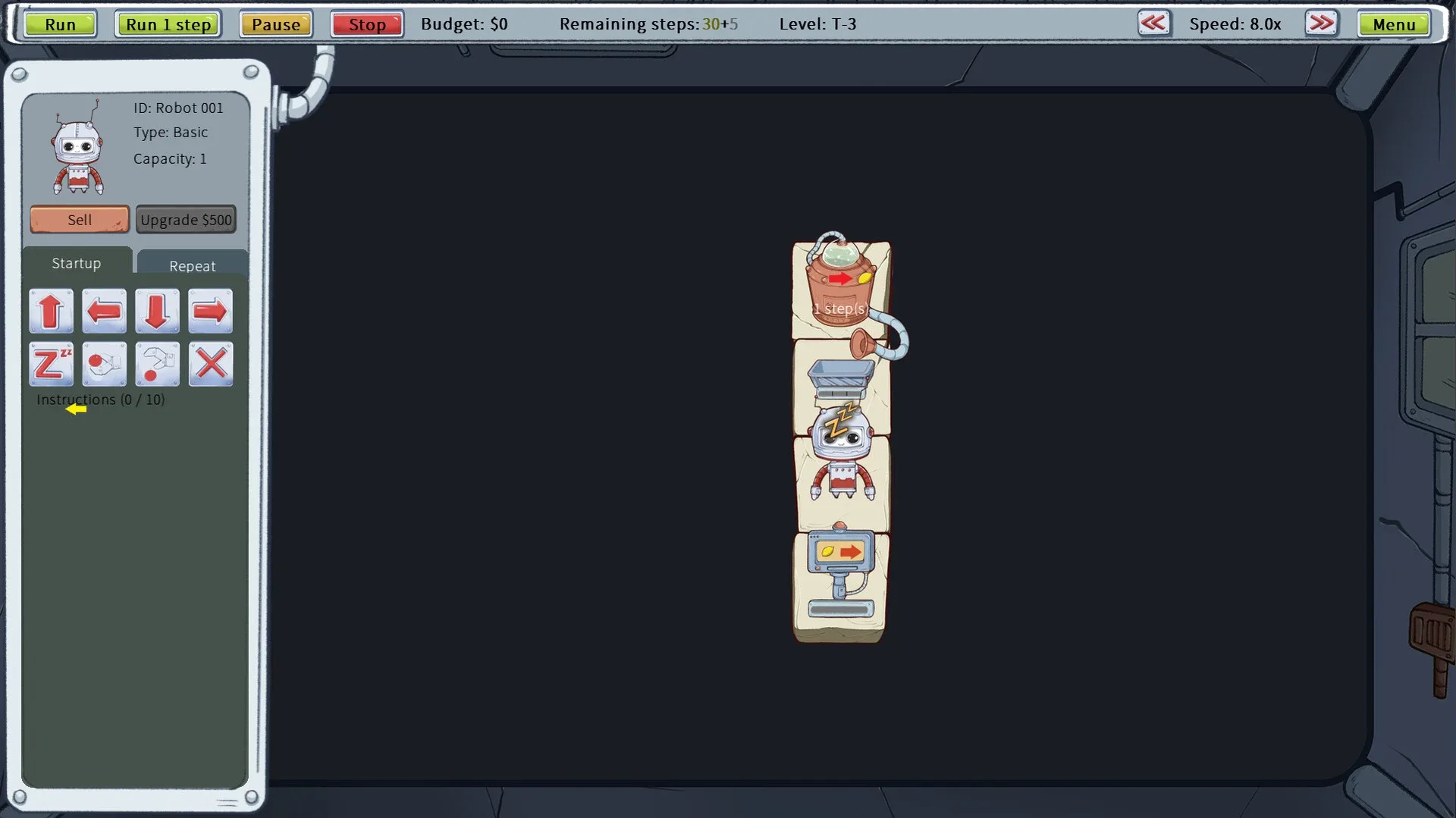Select the move right instruction
1456x818 pixels.
point(210,311)
